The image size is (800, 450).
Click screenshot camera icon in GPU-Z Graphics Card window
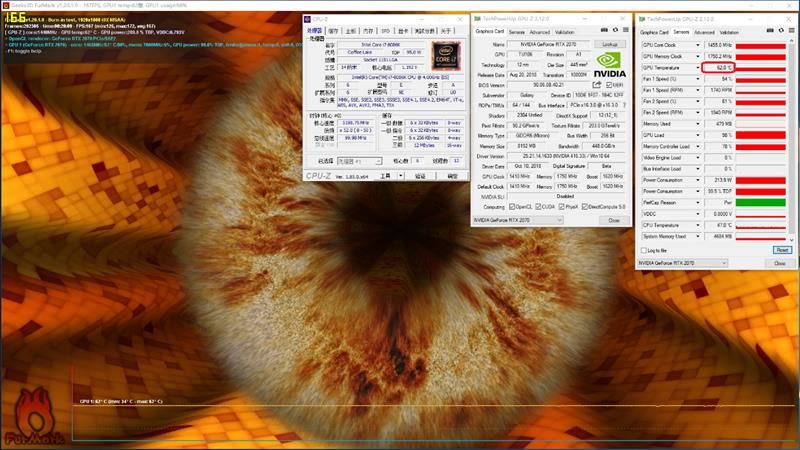pos(604,30)
